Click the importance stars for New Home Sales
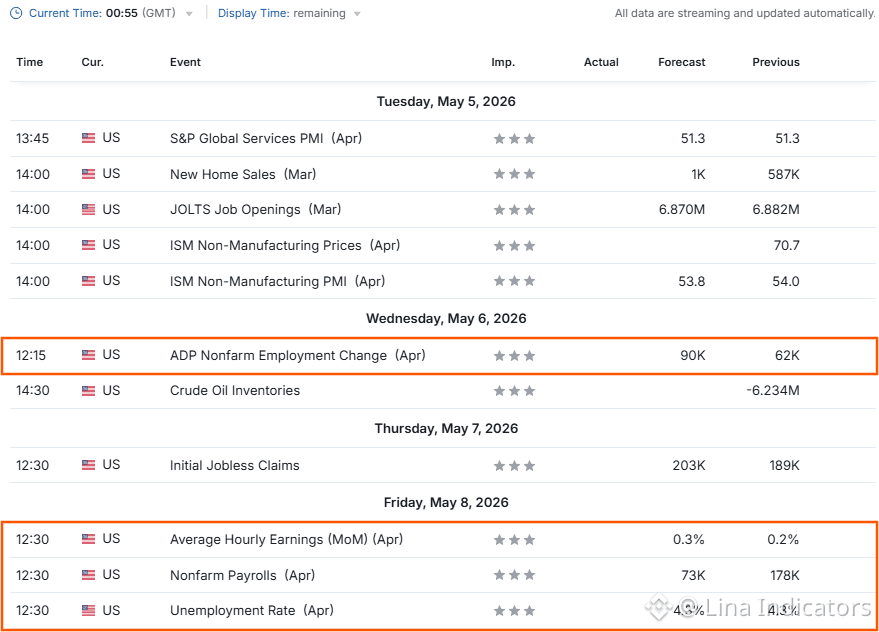The image size is (879, 632). coord(514,174)
